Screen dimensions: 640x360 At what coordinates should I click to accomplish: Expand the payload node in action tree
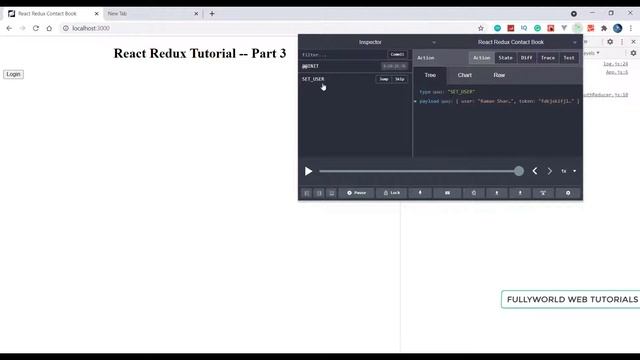416,101
